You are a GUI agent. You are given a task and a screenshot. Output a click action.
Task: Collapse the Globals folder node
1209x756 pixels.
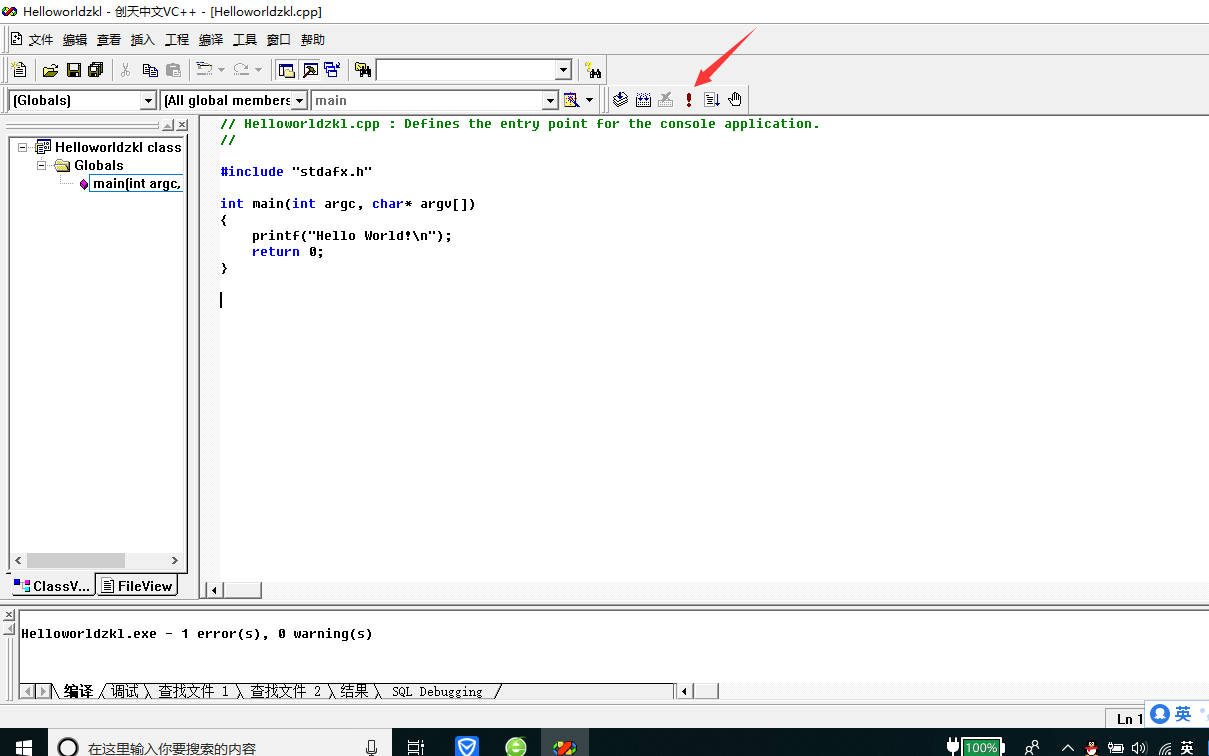click(x=43, y=165)
